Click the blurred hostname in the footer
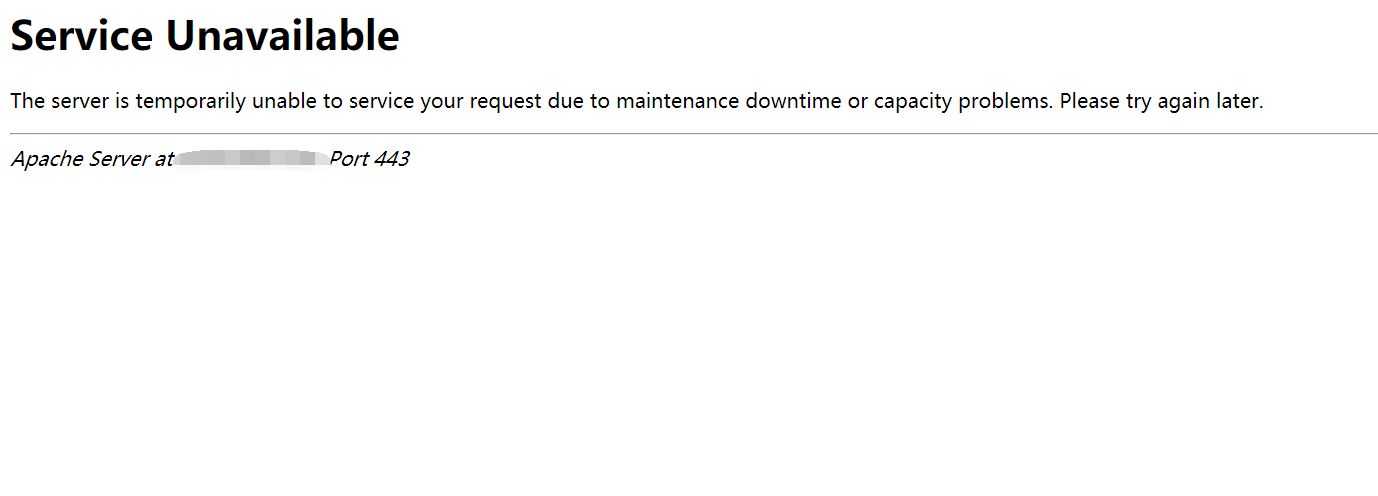This screenshot has width=1378, height=496. [250, 159]
